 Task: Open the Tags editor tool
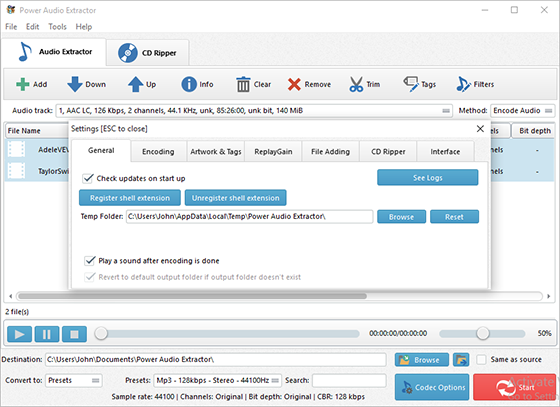[411, 84]
